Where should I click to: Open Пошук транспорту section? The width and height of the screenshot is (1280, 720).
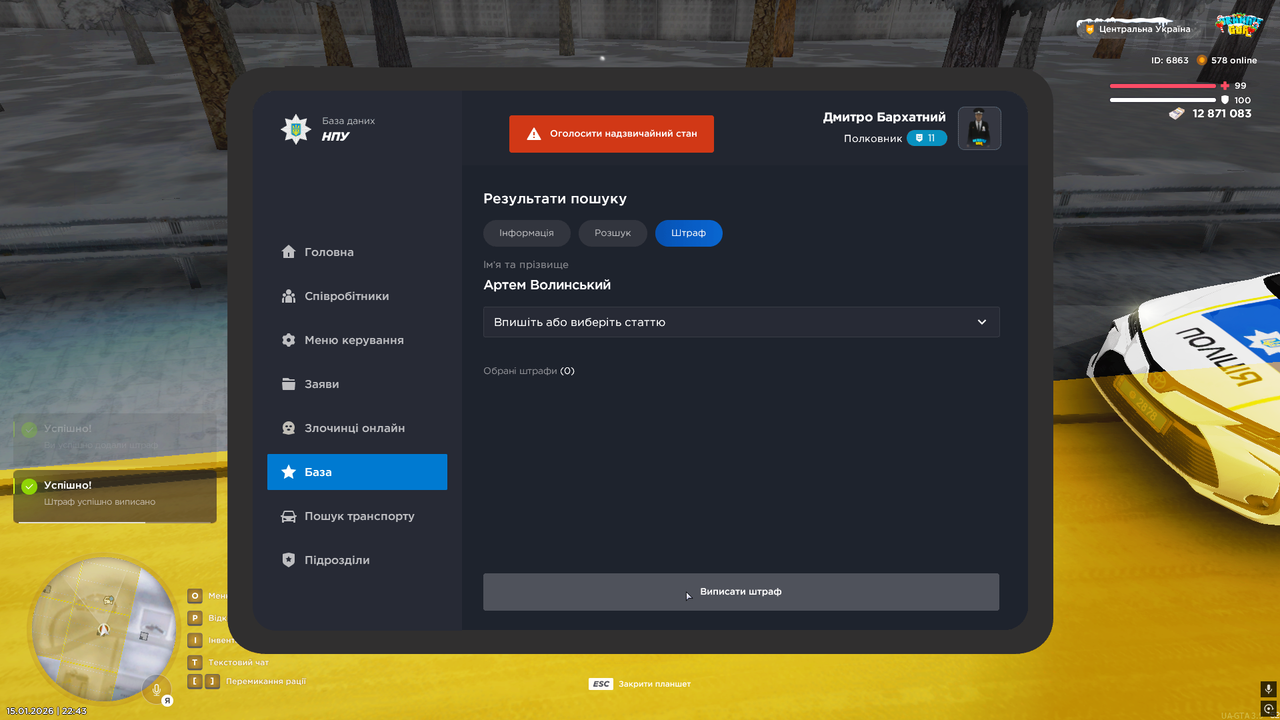coord(357,516)
